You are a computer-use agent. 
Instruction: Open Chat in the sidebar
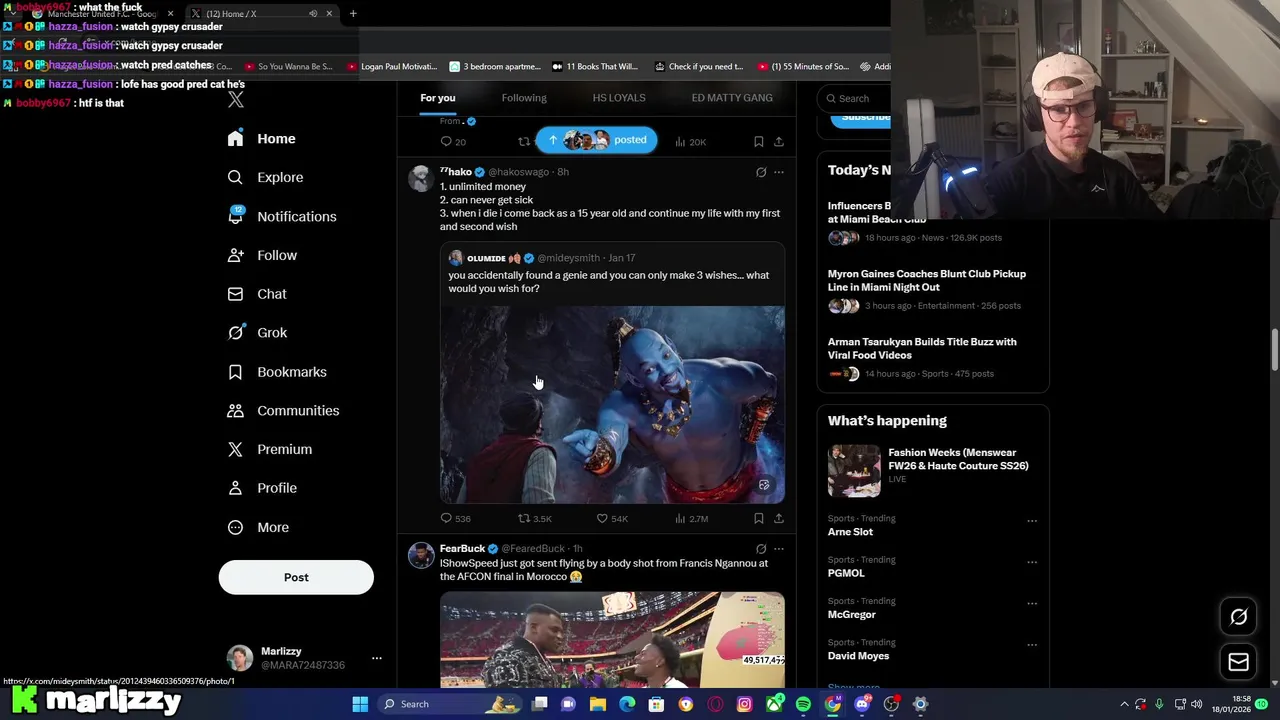257,294
